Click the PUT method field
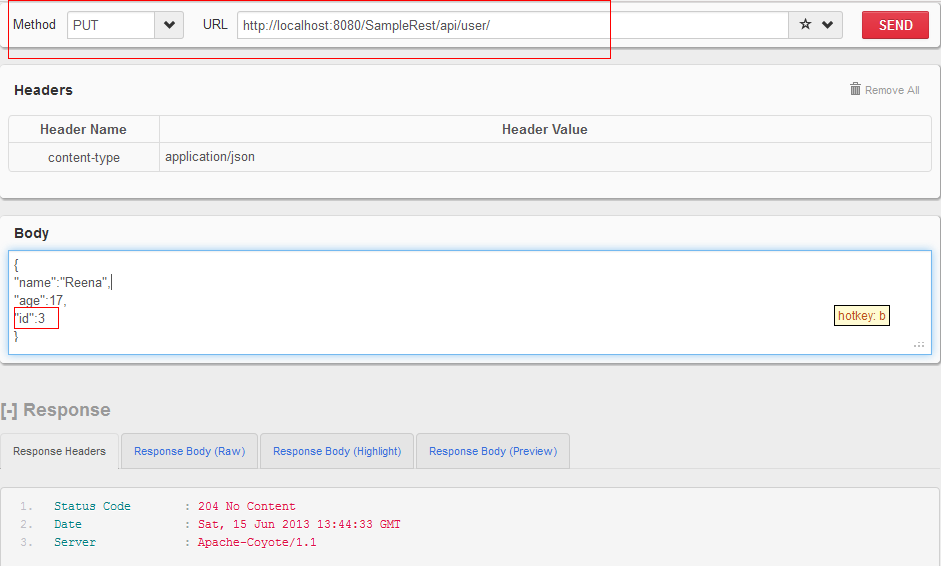Screen dimensions: 941x567 pos(111,25)
